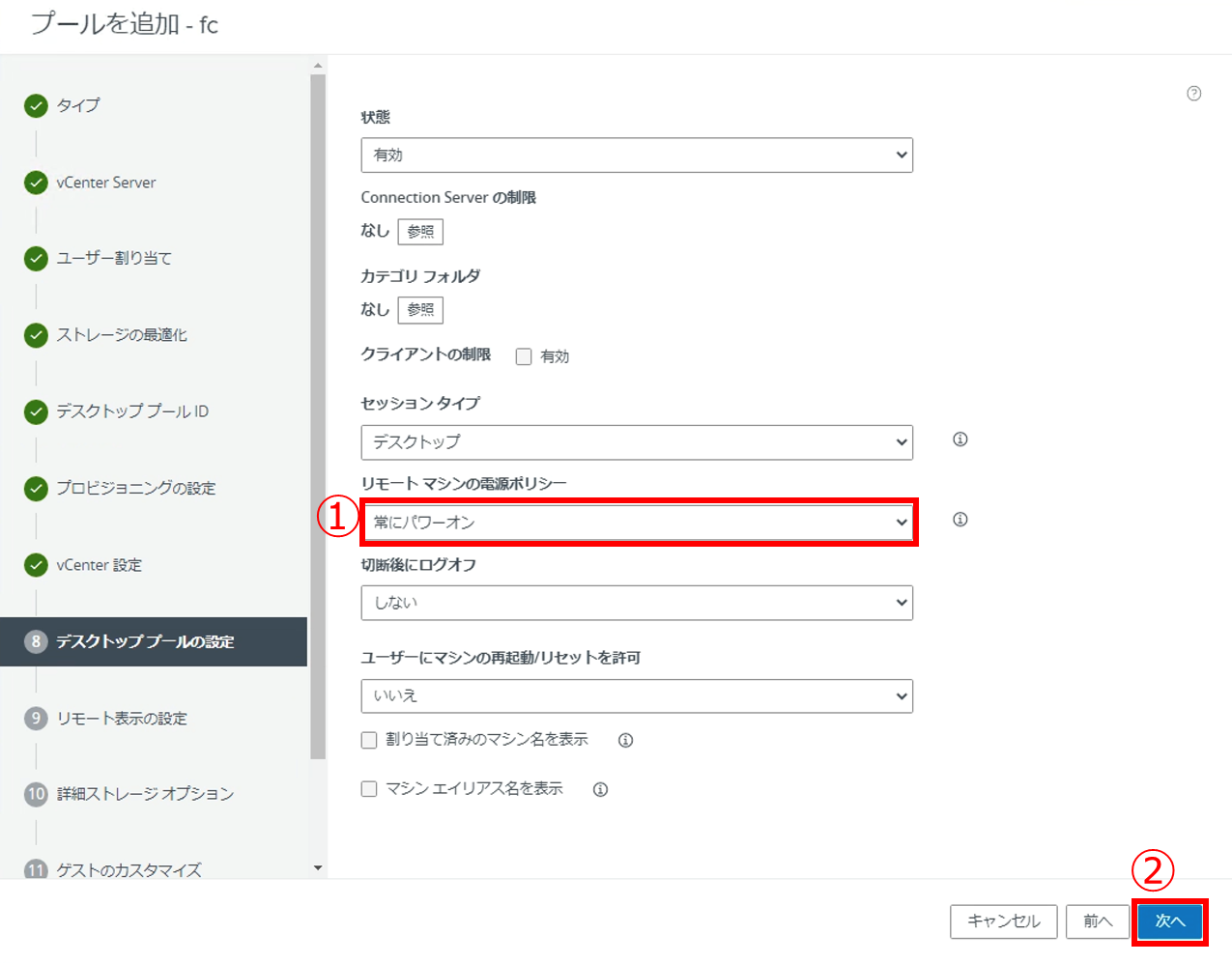
Task: Select プロビジョニングの設定 step in sidebar
Action: coord(135,489)
